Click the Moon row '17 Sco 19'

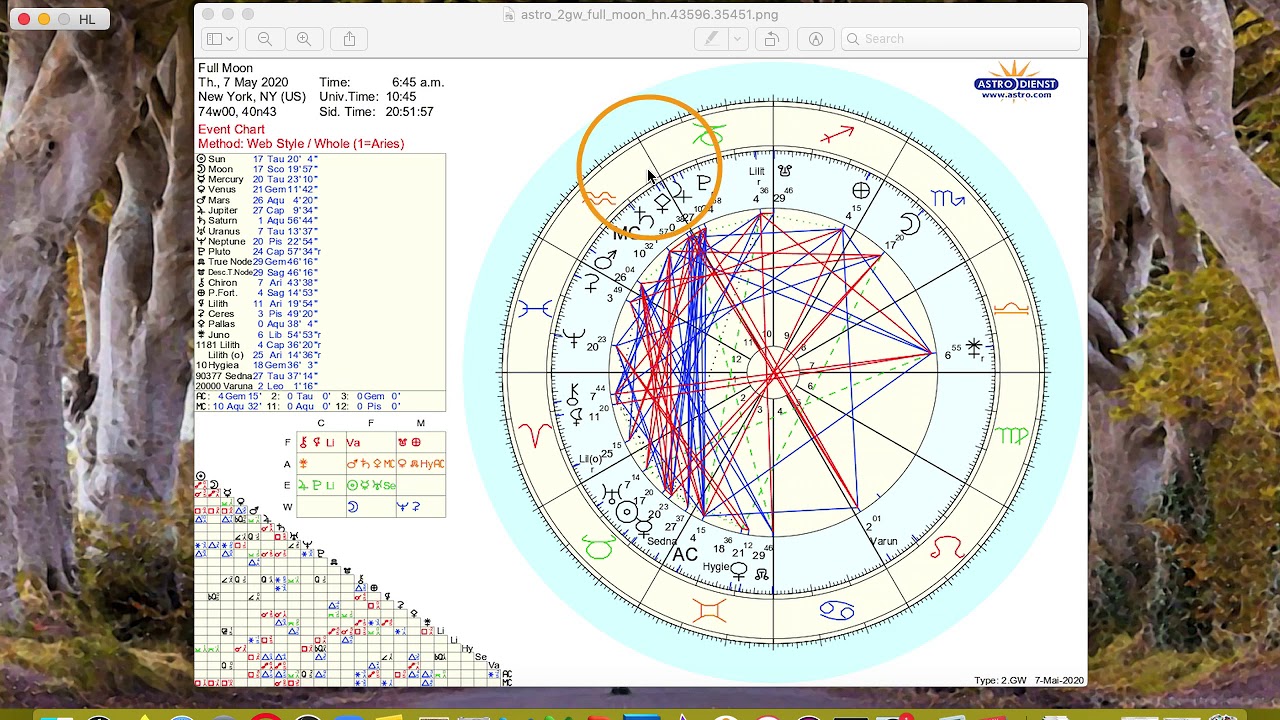click(257, 169)
